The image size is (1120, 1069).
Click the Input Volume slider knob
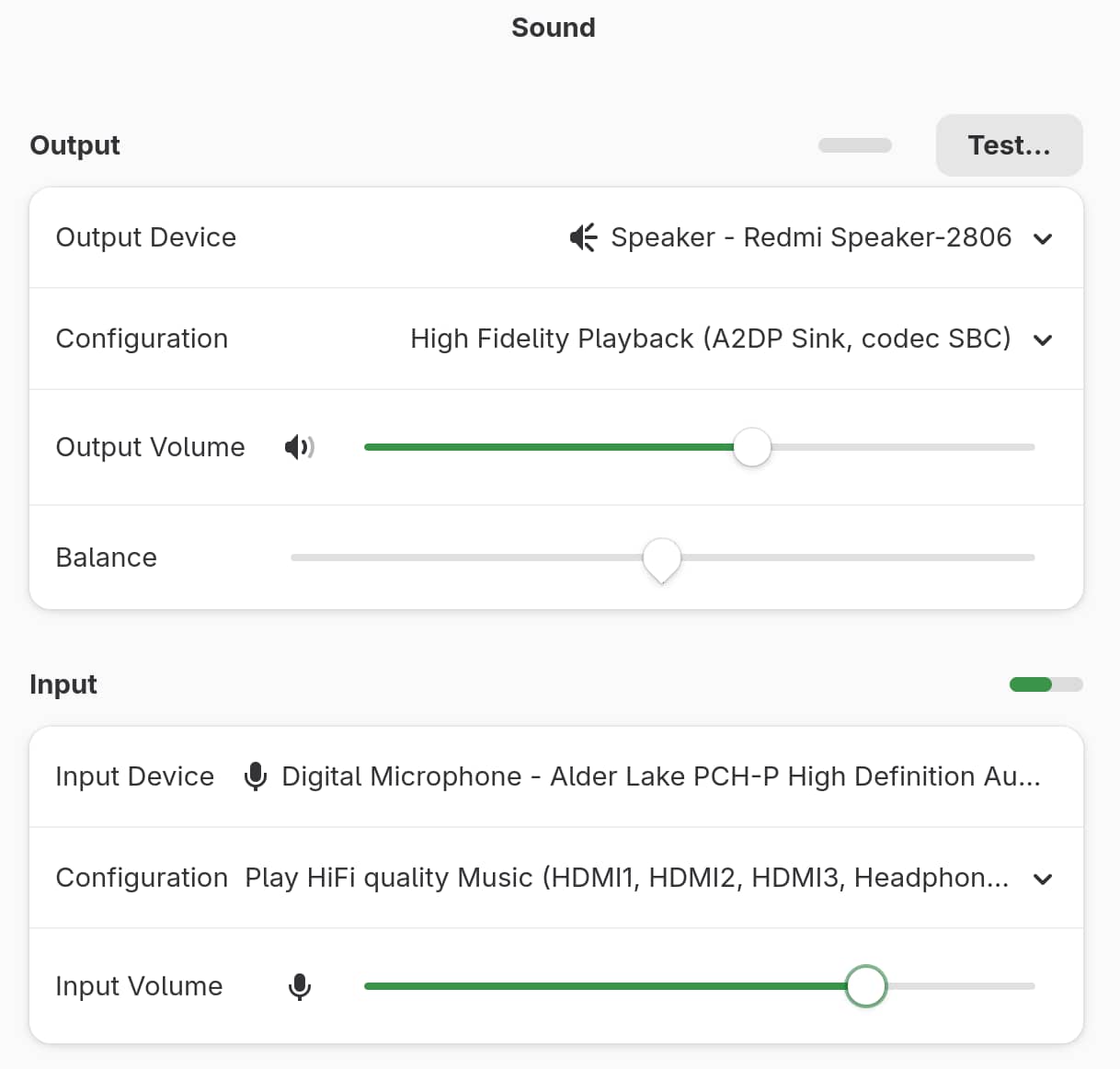click(x=865, y=986)
